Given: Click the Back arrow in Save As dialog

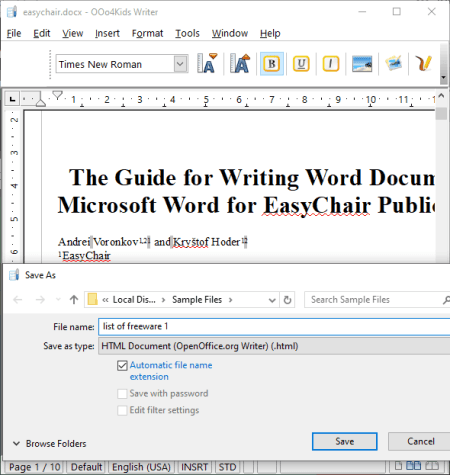Looking at the screenshot, I should pos(18,300).
